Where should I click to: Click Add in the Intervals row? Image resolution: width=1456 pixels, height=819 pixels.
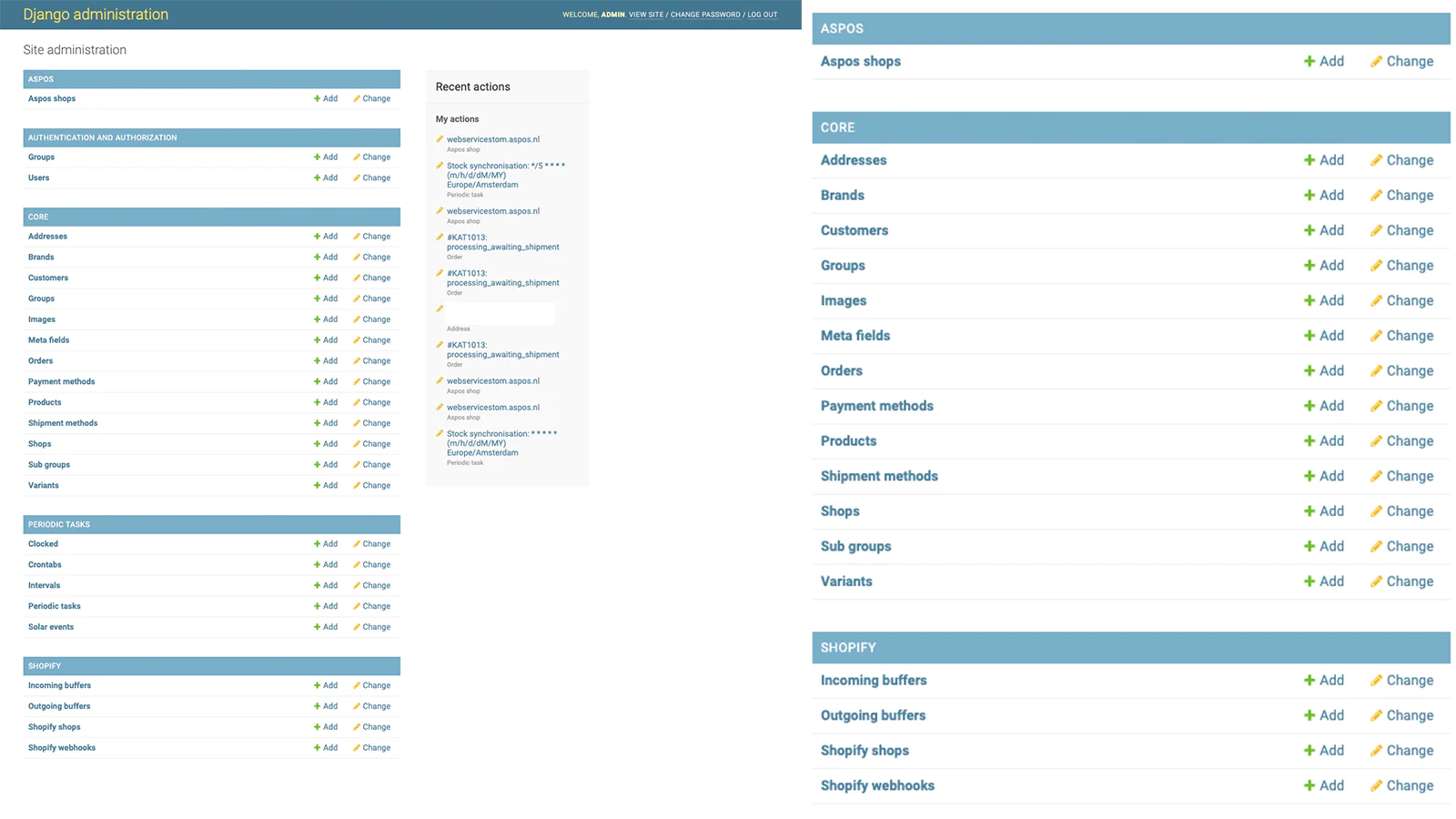(329, 585)
